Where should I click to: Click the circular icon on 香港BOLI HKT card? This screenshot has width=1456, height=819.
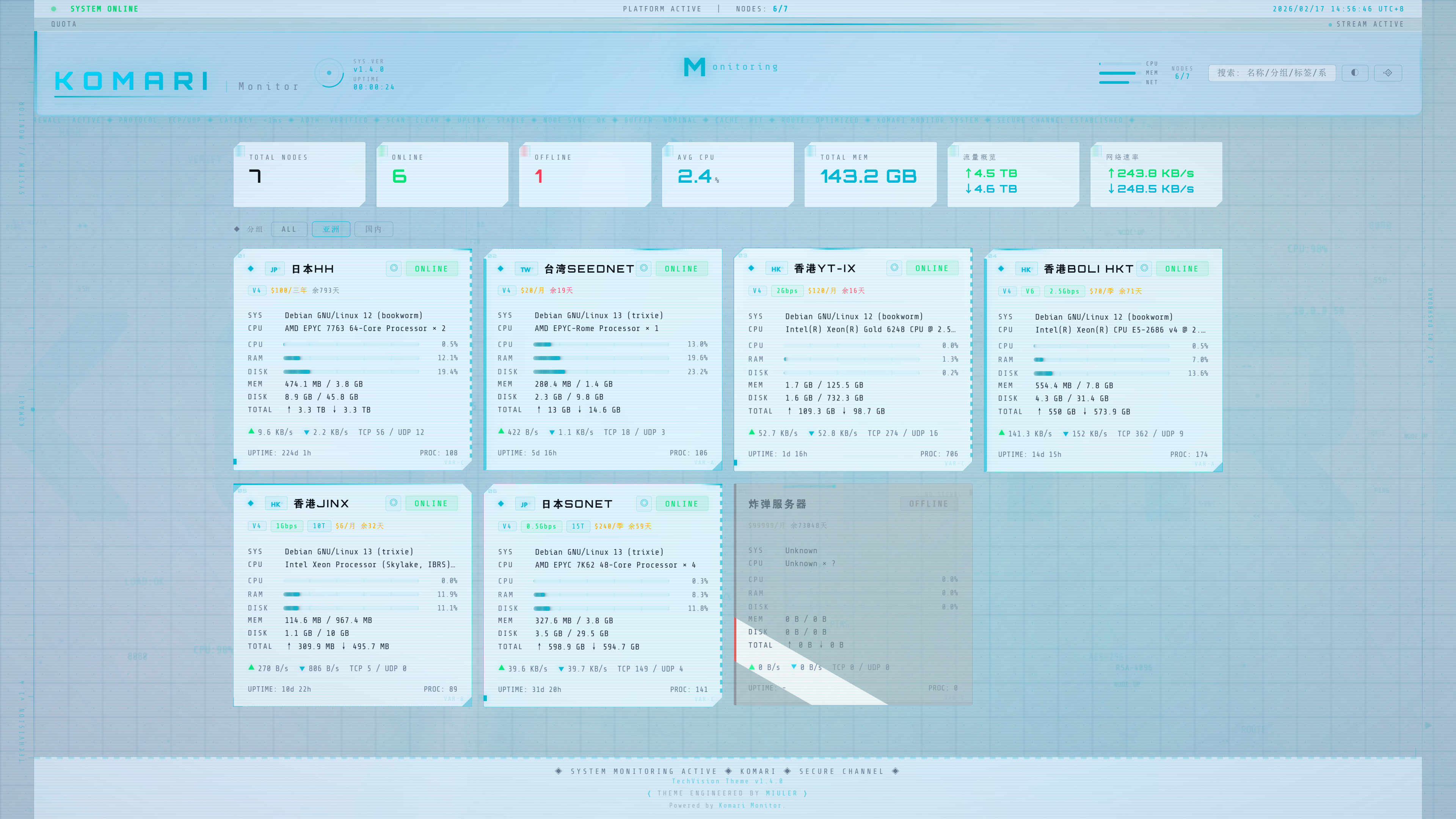(x=1144, y=268)
